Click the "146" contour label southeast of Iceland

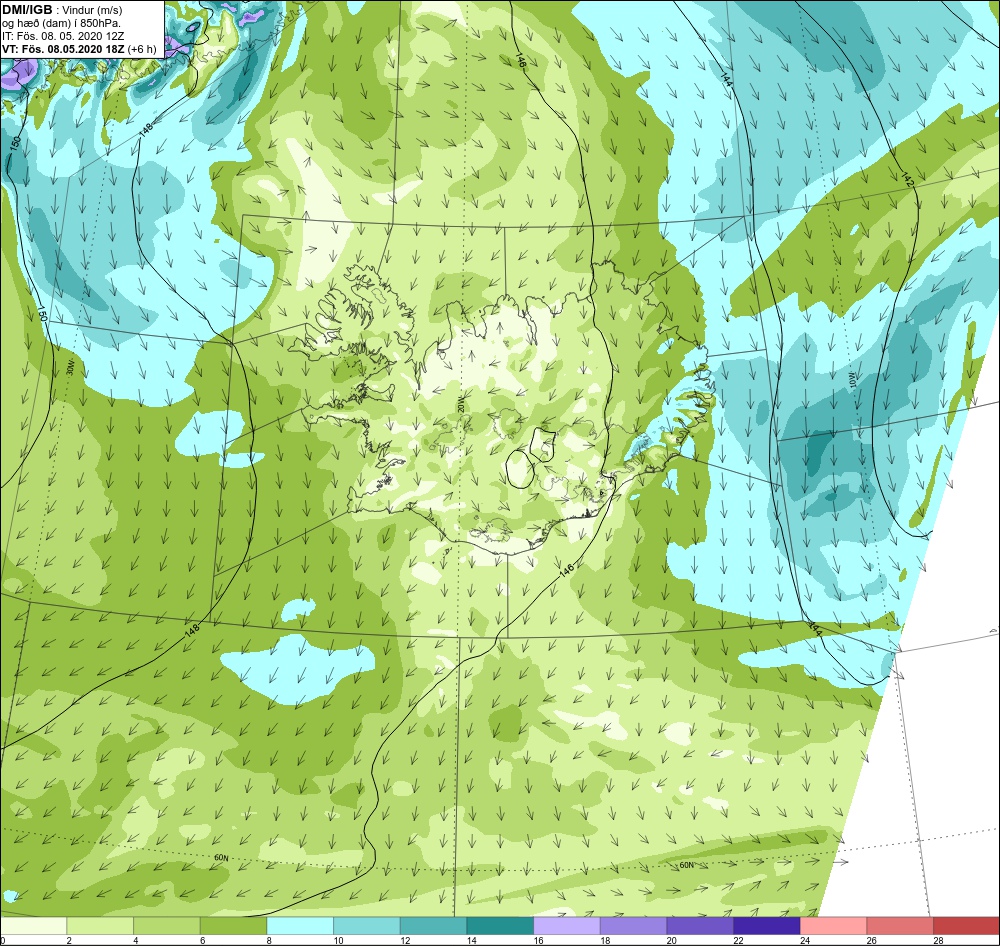coord(566,570)
